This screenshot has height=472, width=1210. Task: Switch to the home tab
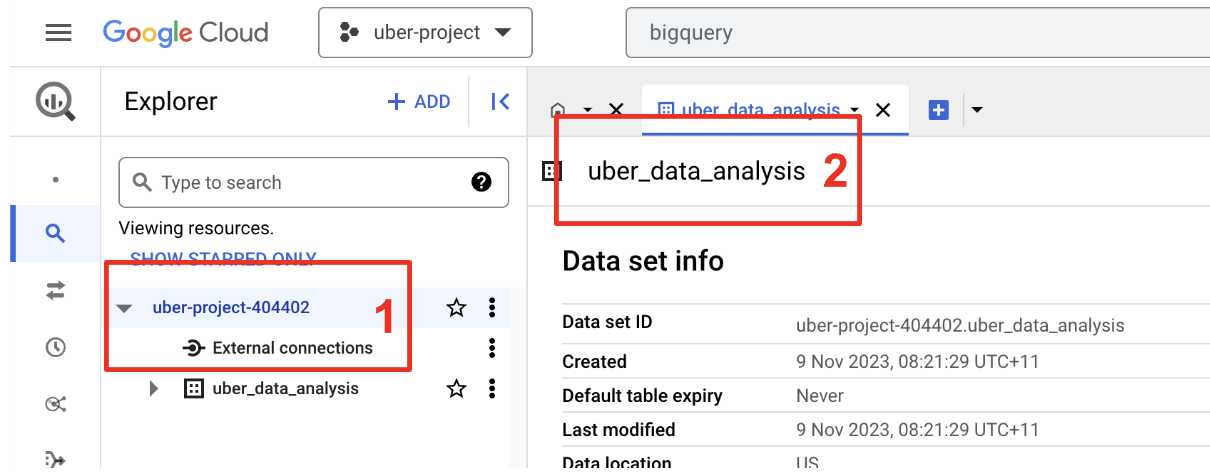coord(558,110)
